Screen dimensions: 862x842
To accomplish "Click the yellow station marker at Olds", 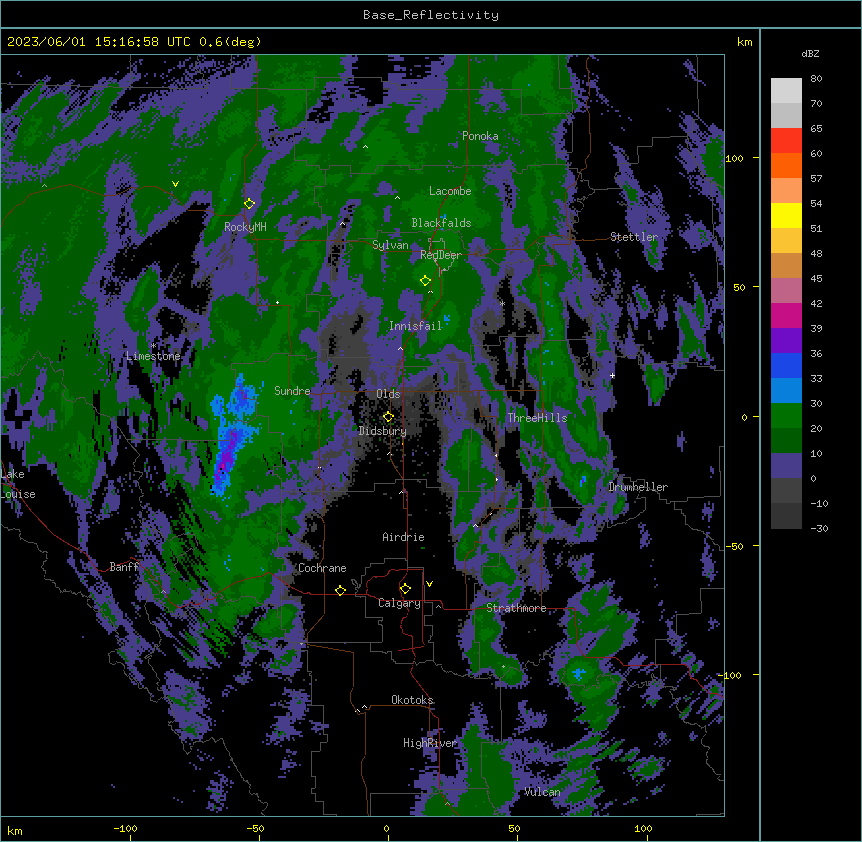I will pos(388,417).
